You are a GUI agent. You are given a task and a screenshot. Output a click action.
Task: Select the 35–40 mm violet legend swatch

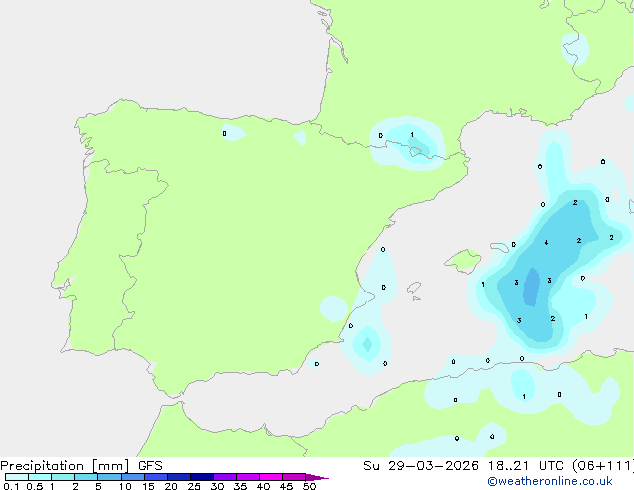click(248, 477)
